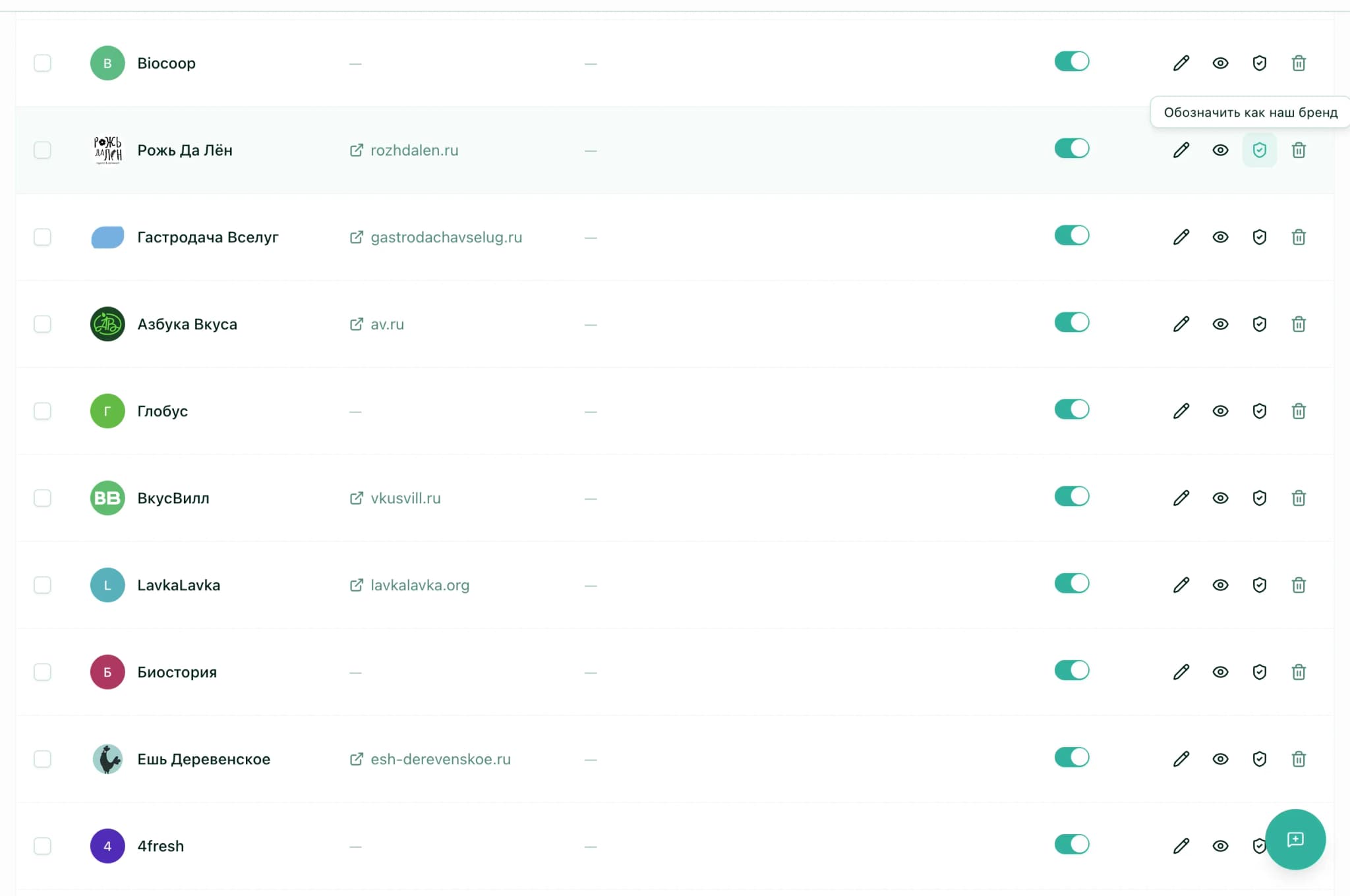Open the chat support floating button

pyautogui.click(x=1295, y=839)
